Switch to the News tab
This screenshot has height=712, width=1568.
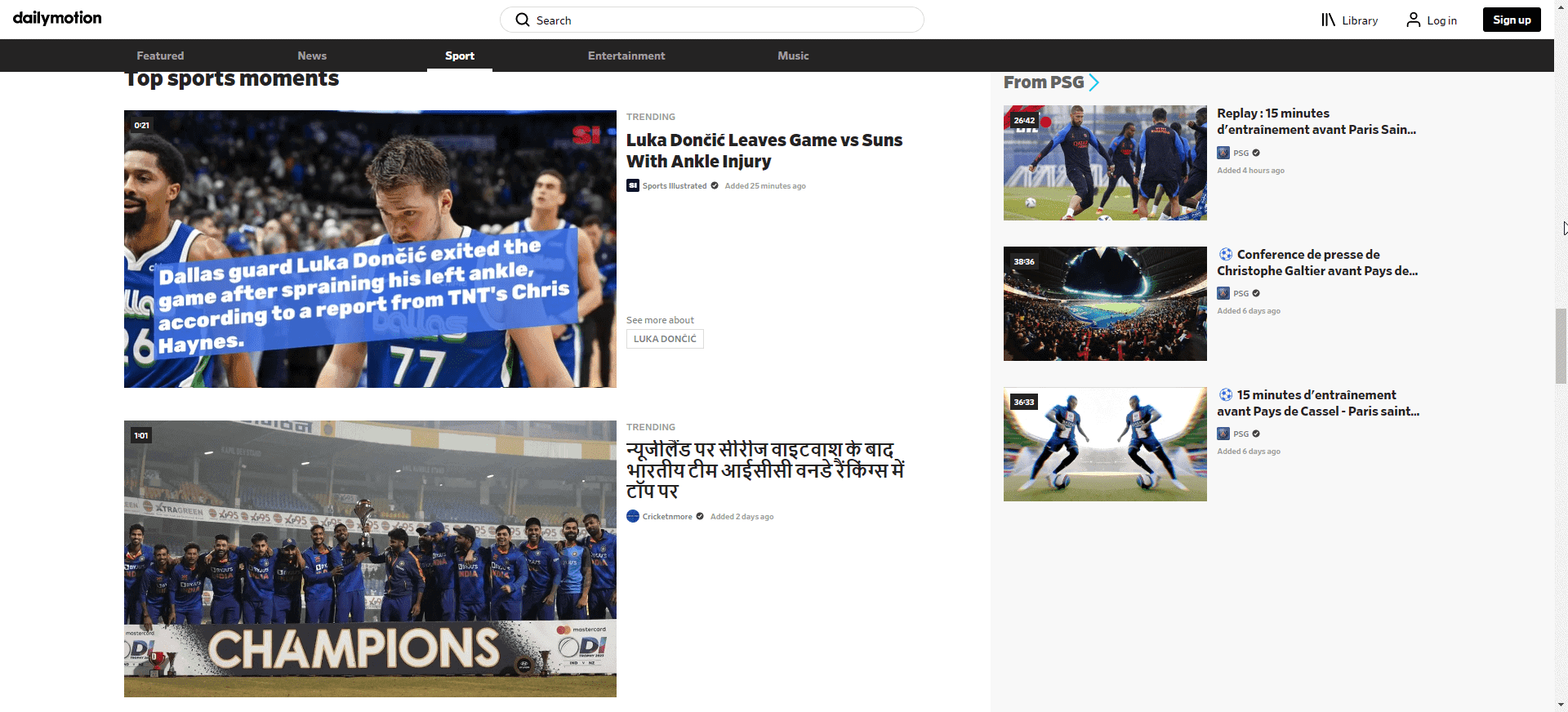tap(312, 56)
